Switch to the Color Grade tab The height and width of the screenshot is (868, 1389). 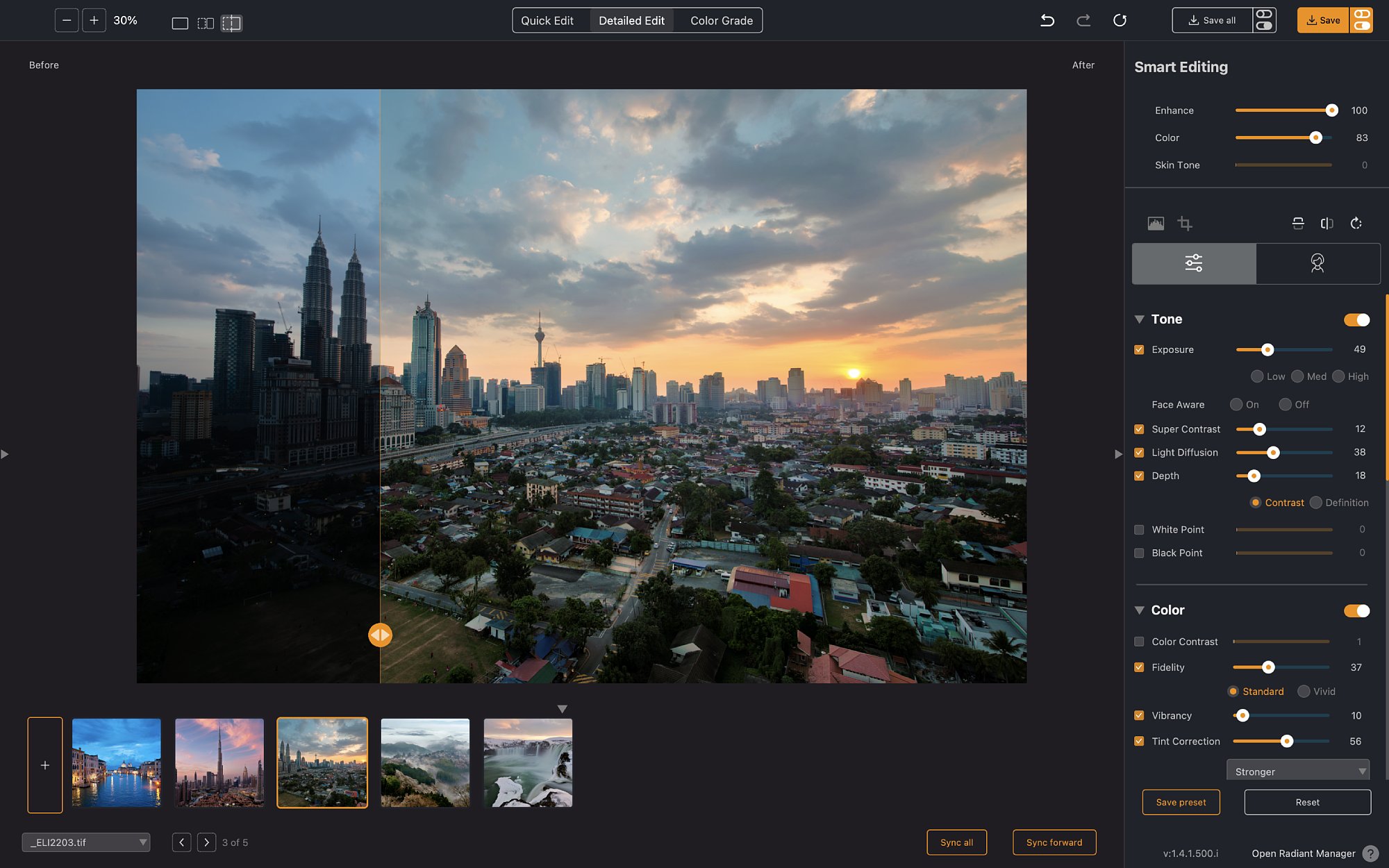(x=722, y=20)
